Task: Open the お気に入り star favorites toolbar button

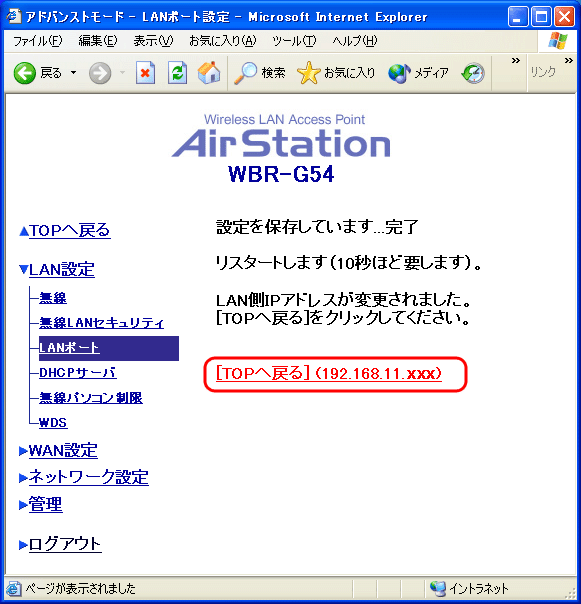Action: point(336,73)
